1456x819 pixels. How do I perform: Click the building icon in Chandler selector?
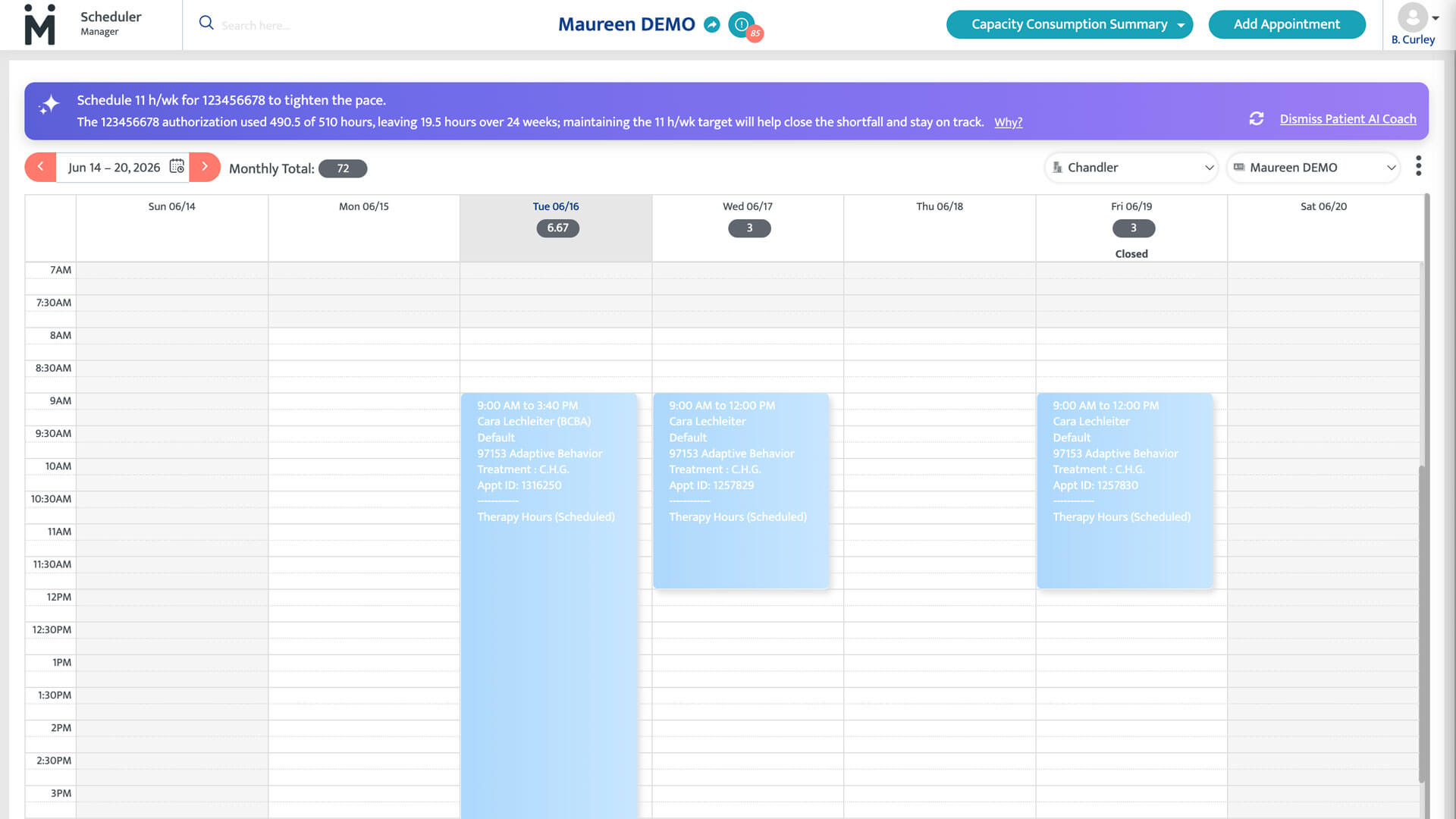tap(1057, 167)
